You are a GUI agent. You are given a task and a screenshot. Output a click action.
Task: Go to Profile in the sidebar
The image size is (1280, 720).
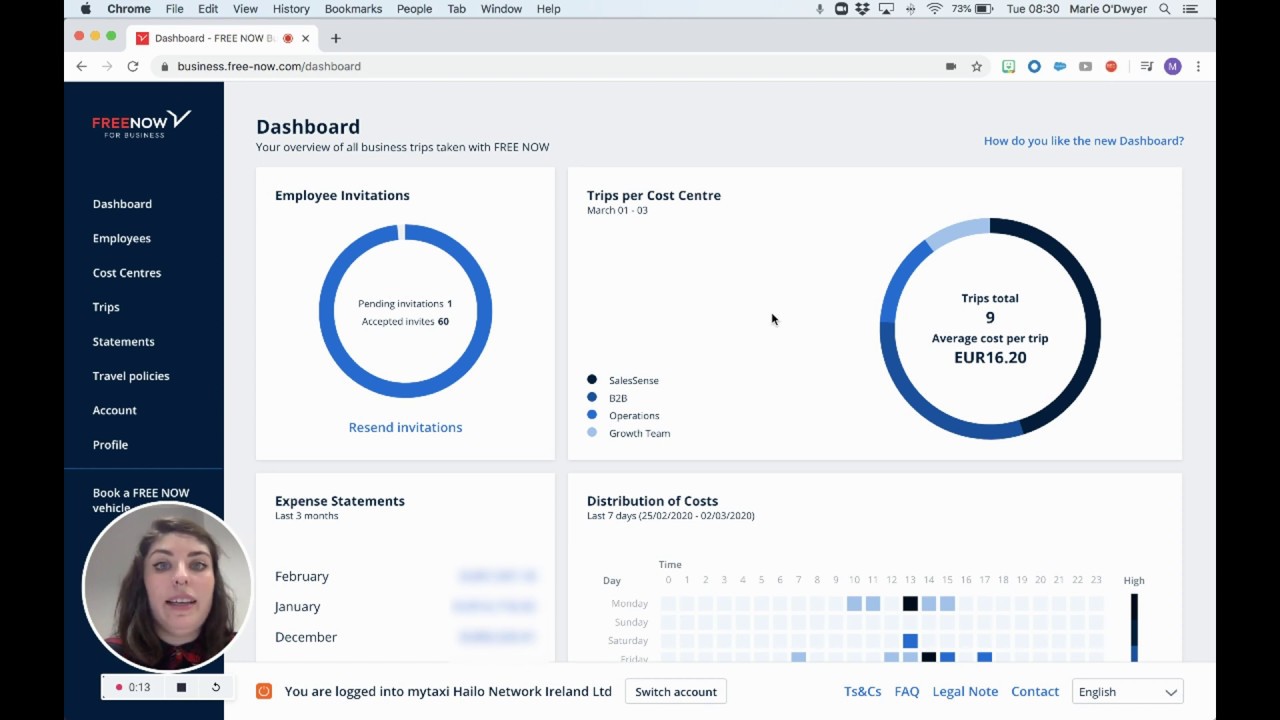[x=110, y=445]
